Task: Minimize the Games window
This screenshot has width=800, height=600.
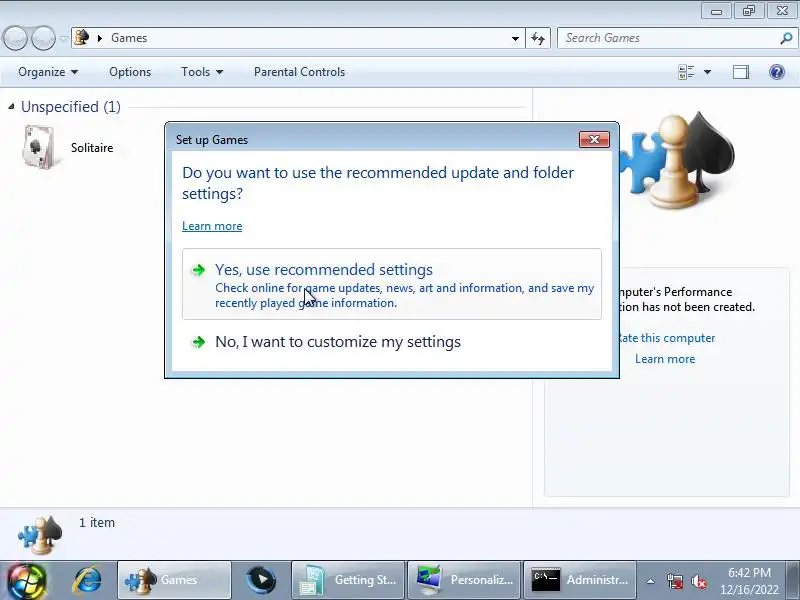Action: point(716,10)
